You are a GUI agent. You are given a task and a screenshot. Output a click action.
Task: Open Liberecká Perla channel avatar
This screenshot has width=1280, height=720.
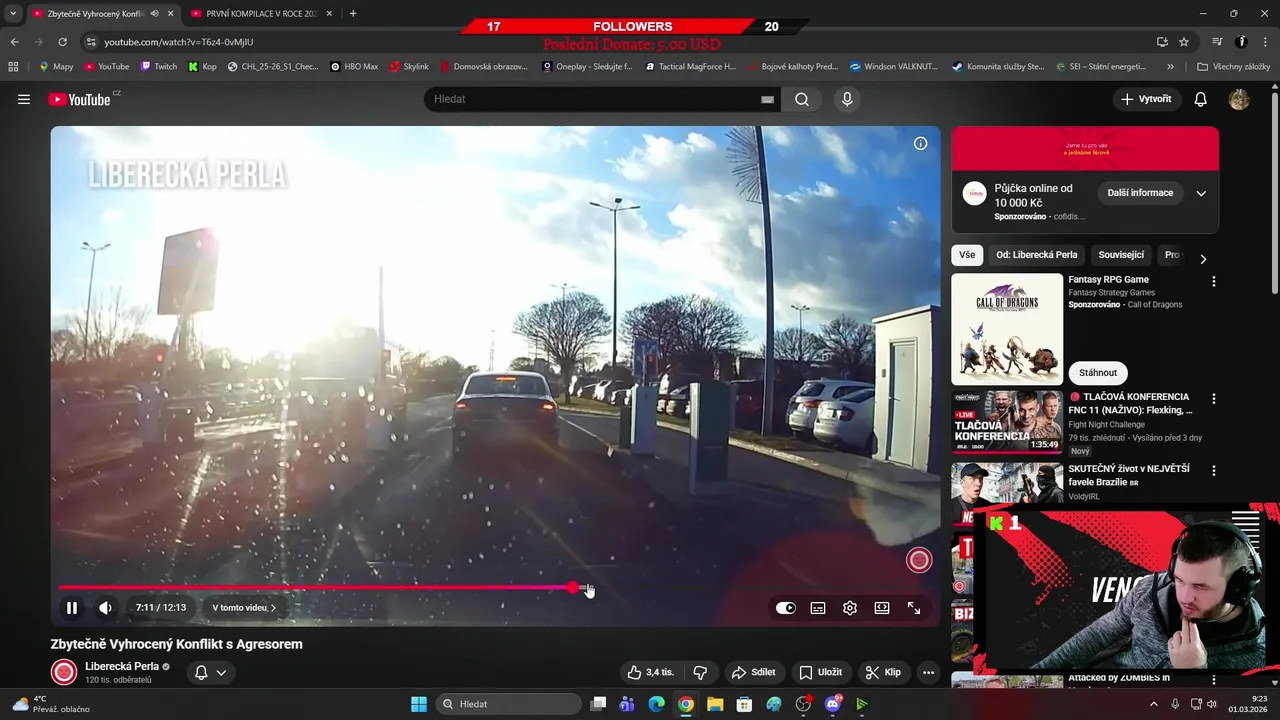click(64, 672)
